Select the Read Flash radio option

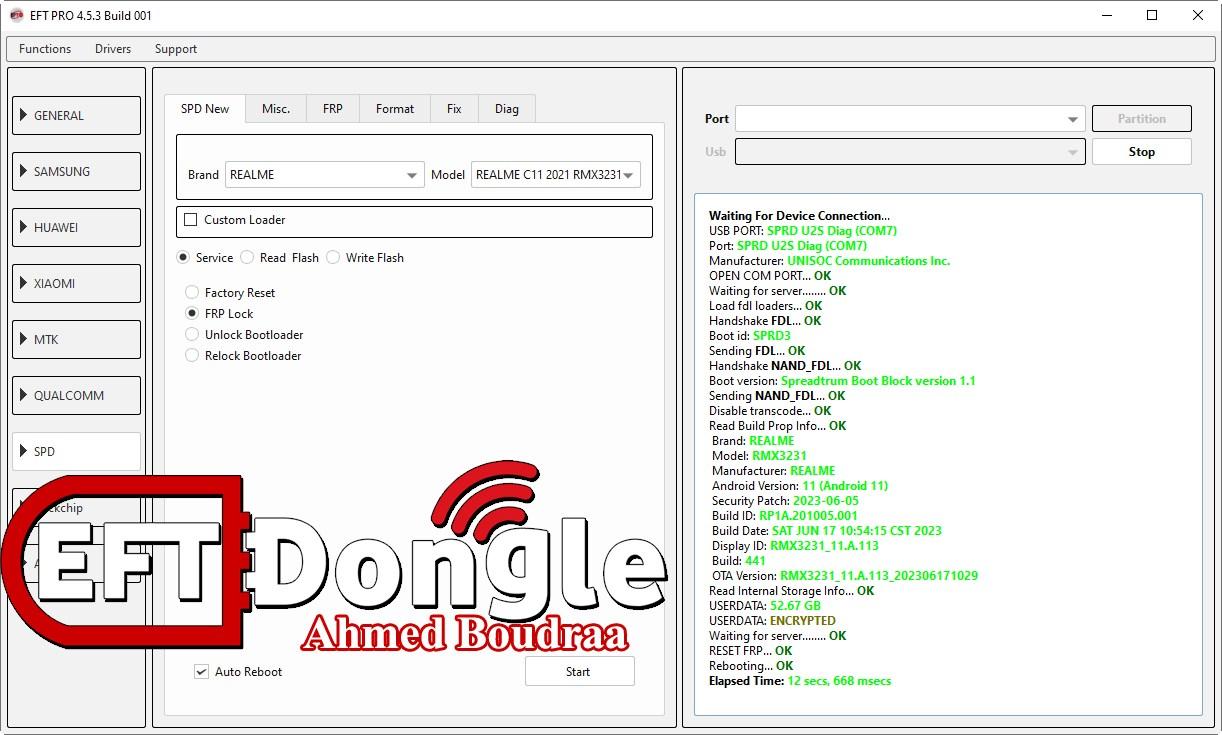tap(246, 257)
